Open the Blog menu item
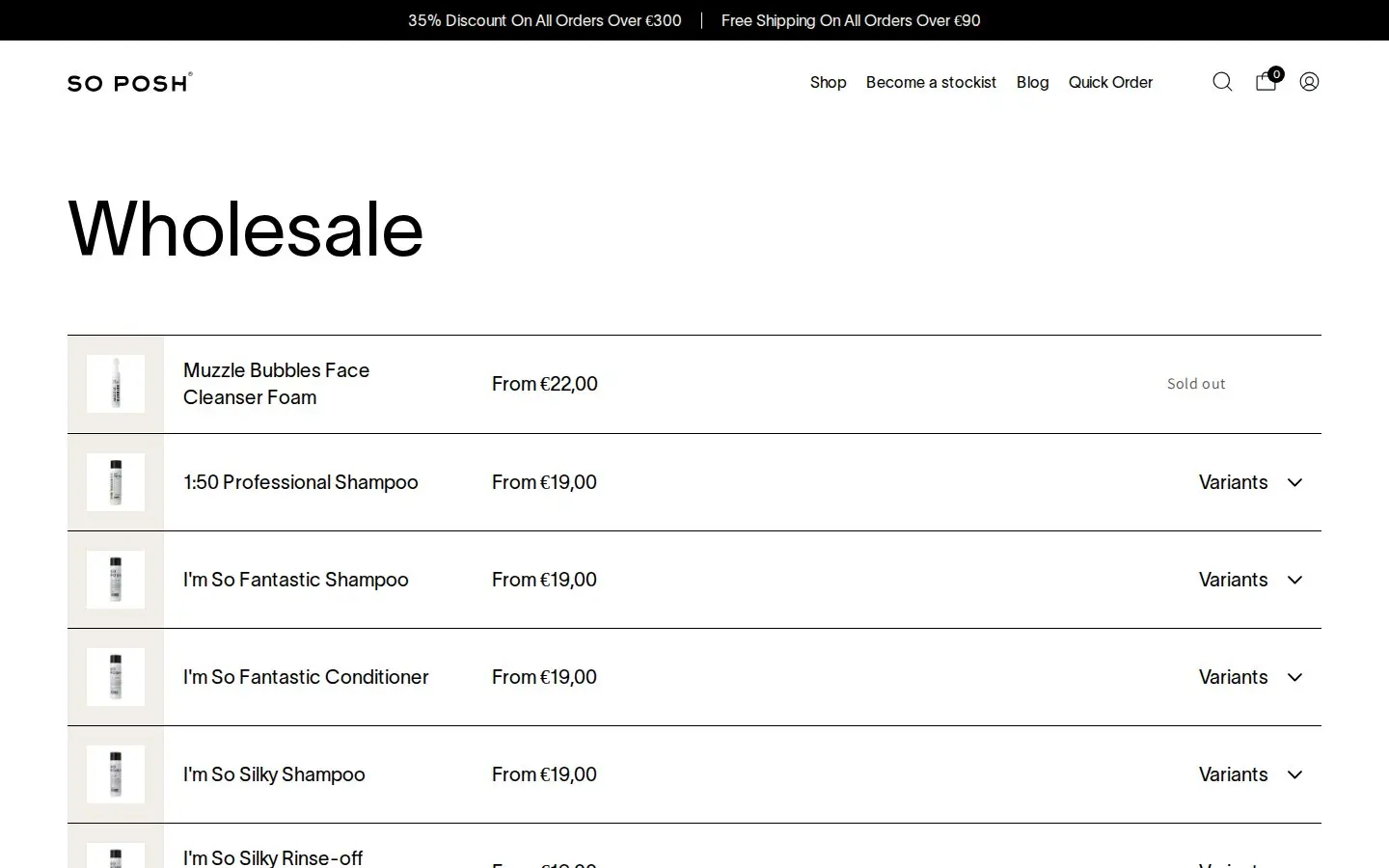The width and height of the screenshot is (1389, 868). [1032, 82]
